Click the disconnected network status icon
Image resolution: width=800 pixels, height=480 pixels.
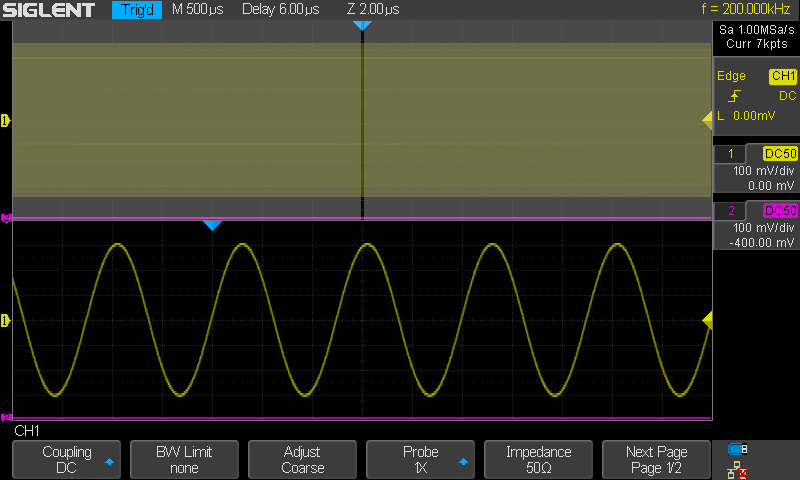coord(737,470)
